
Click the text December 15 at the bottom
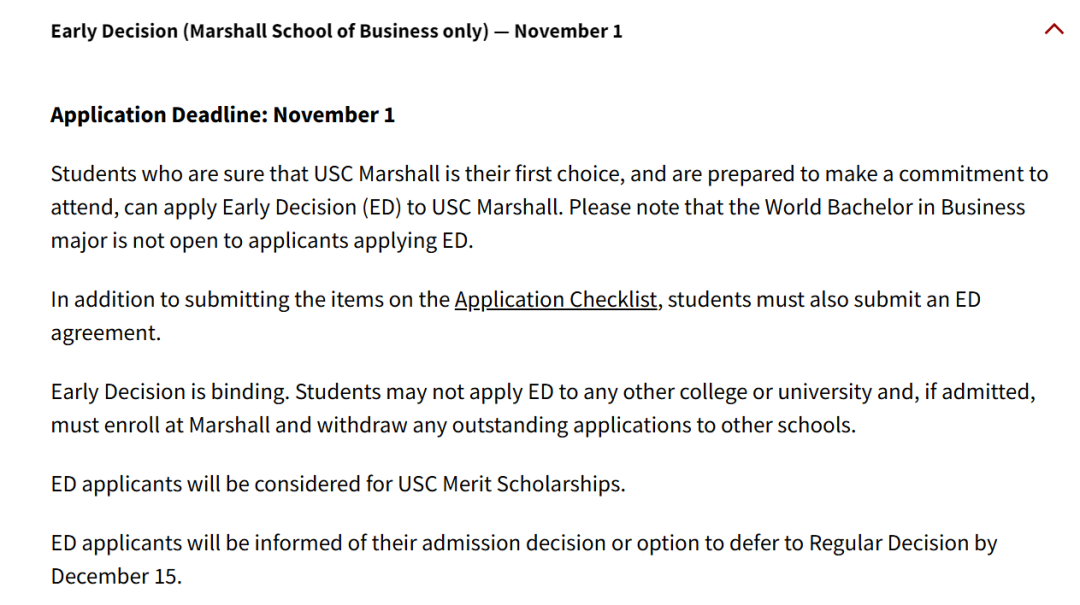pyautogui.click(x=114, y=576)
